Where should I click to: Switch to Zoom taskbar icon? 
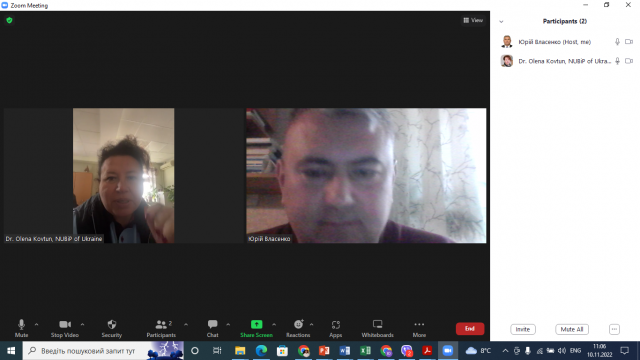tap(448, 351)
